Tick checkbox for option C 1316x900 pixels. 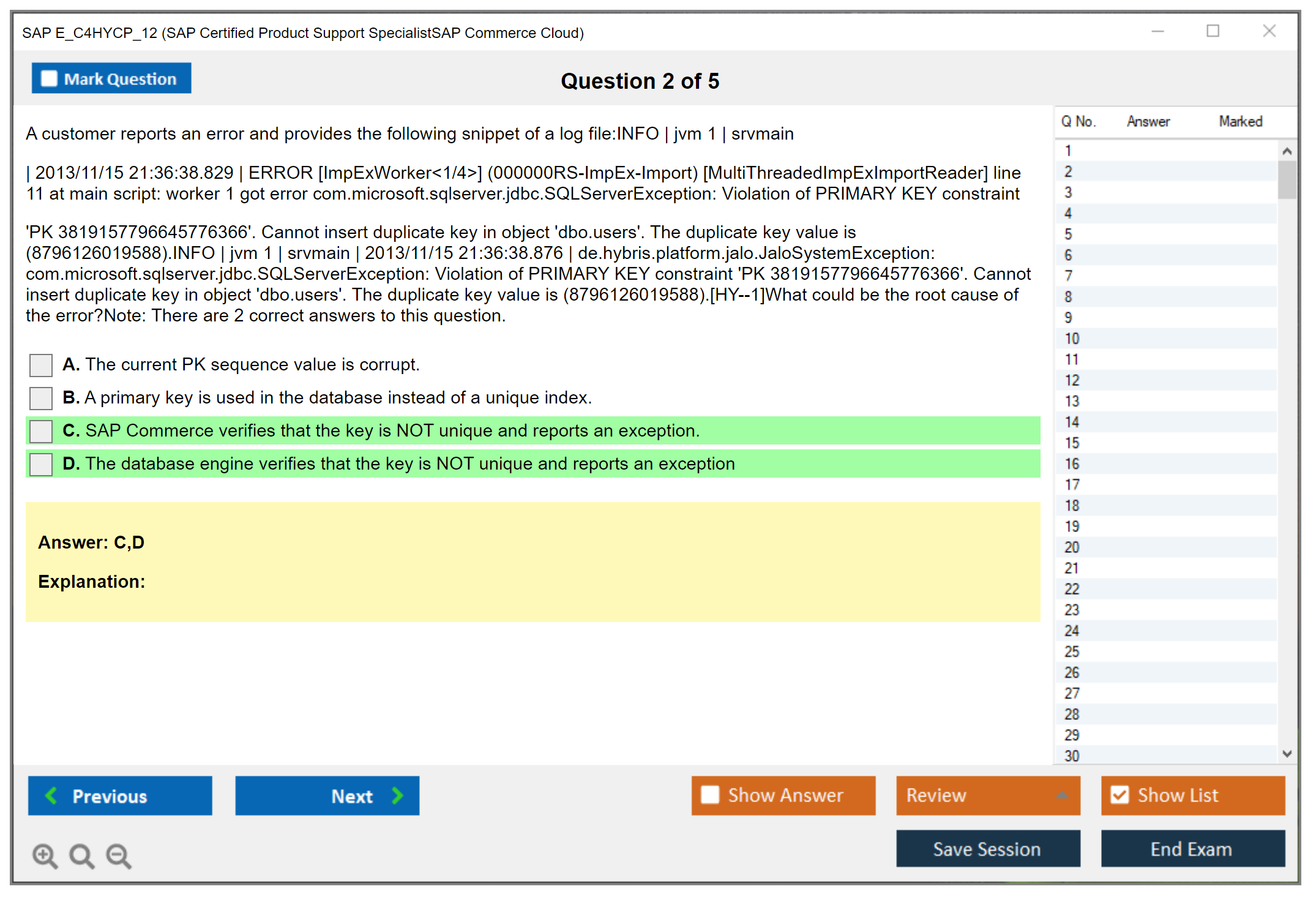pos(41,431)
